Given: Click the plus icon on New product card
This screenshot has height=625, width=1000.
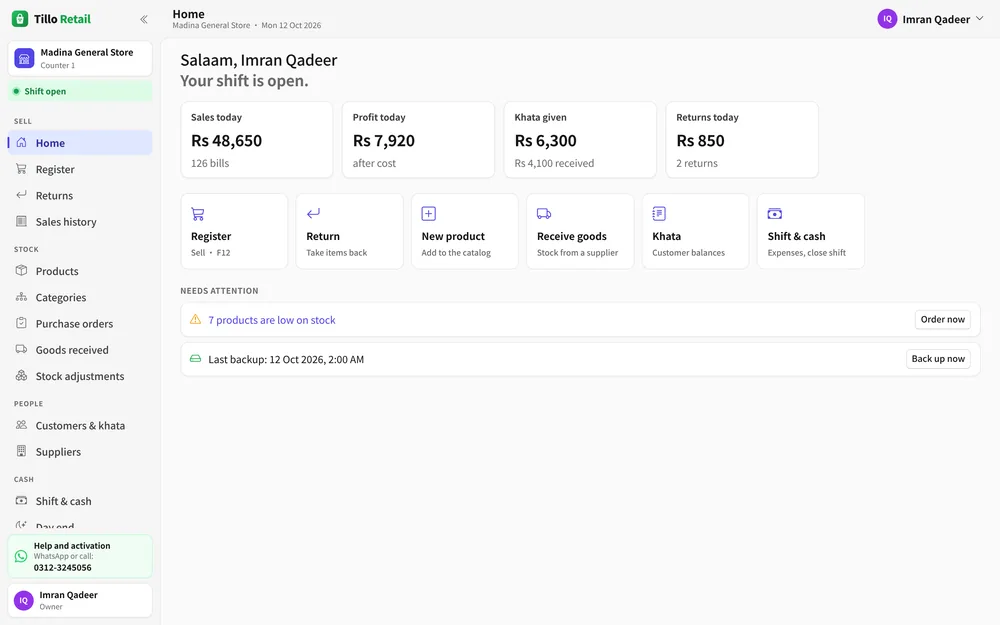Looking at the screenshot, I should click(429, 214).
